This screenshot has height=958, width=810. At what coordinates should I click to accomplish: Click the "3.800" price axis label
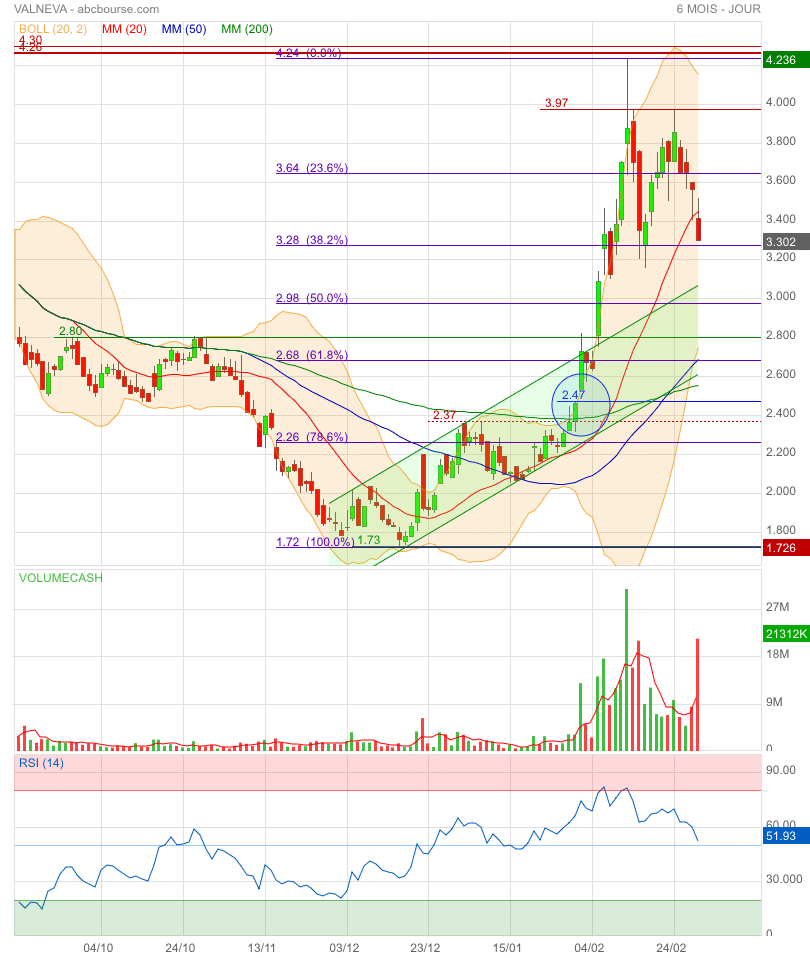coord(781,141)
